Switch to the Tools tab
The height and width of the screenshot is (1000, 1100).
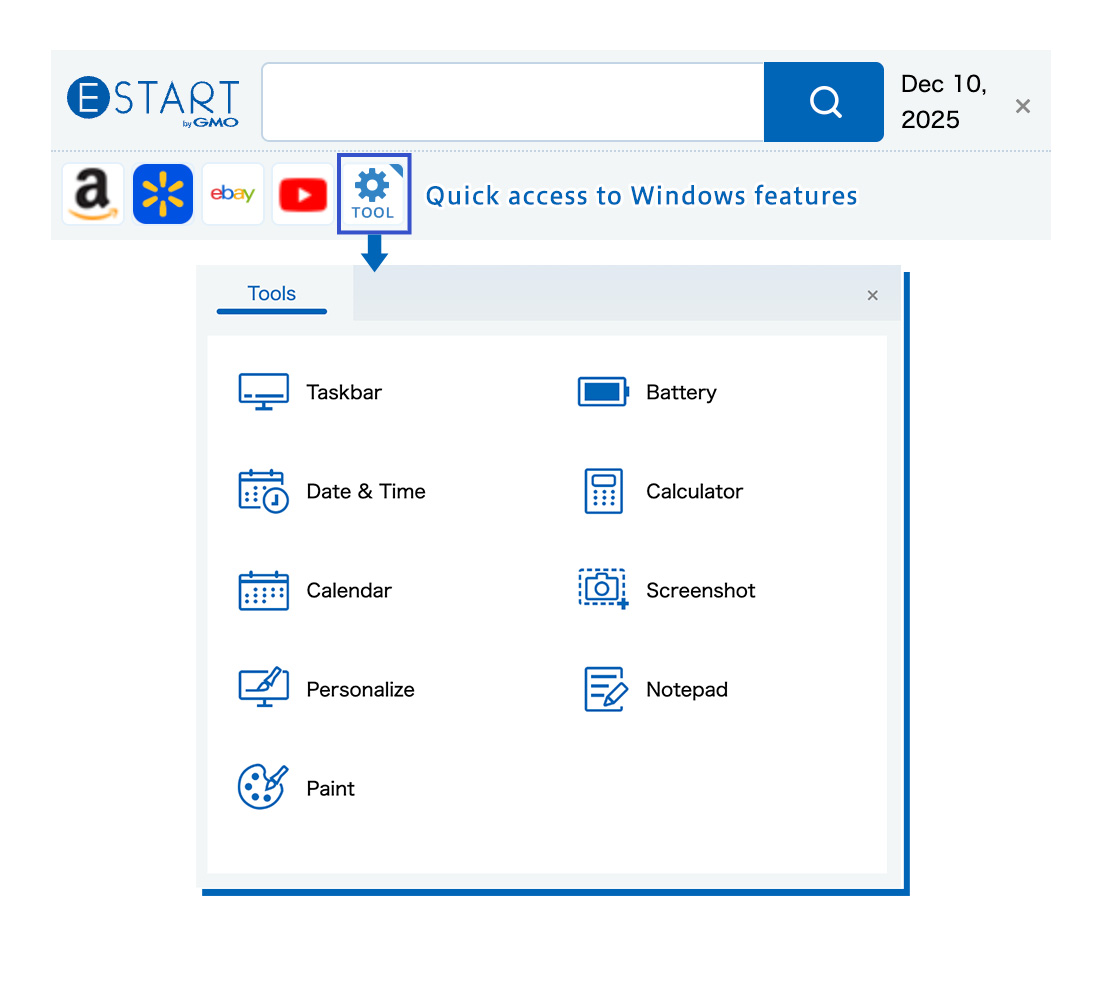point(271,293)
